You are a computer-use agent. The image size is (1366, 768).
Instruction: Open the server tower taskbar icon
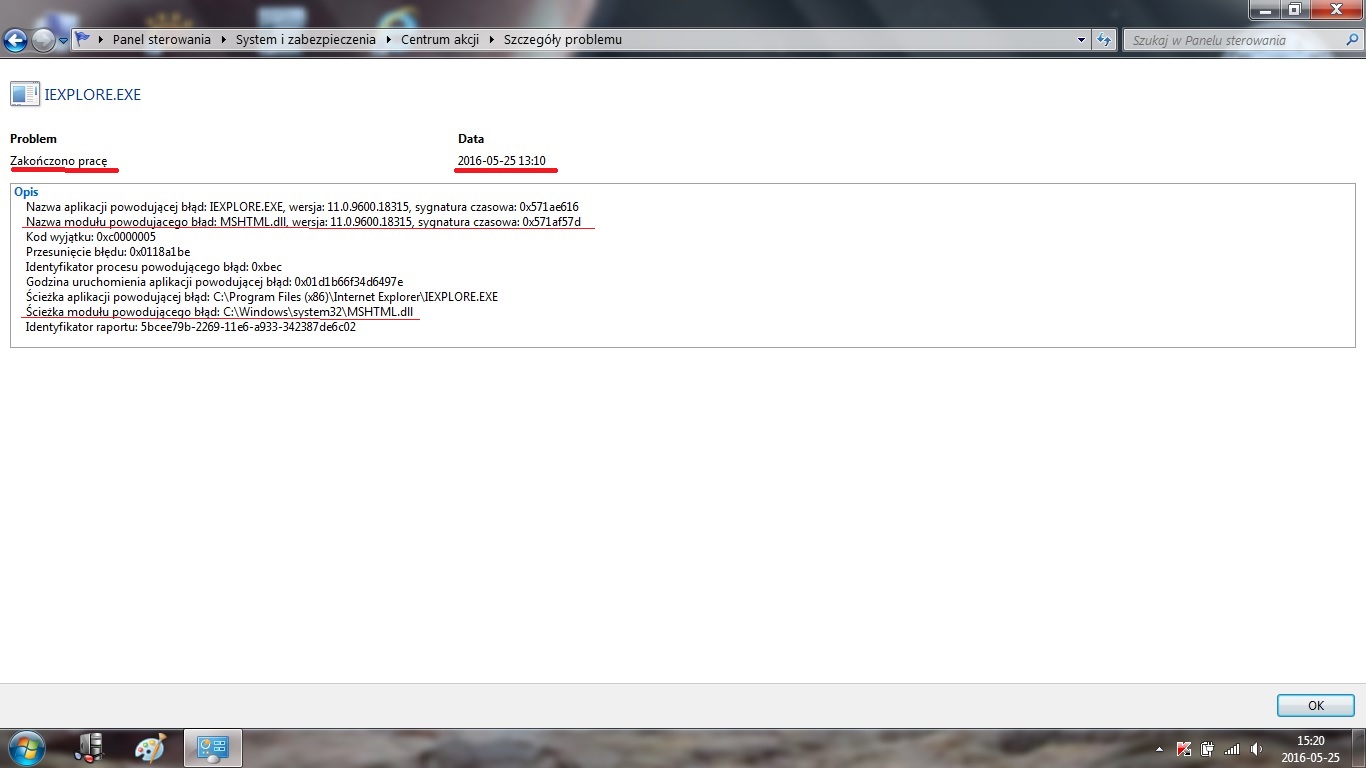(89, 748)
